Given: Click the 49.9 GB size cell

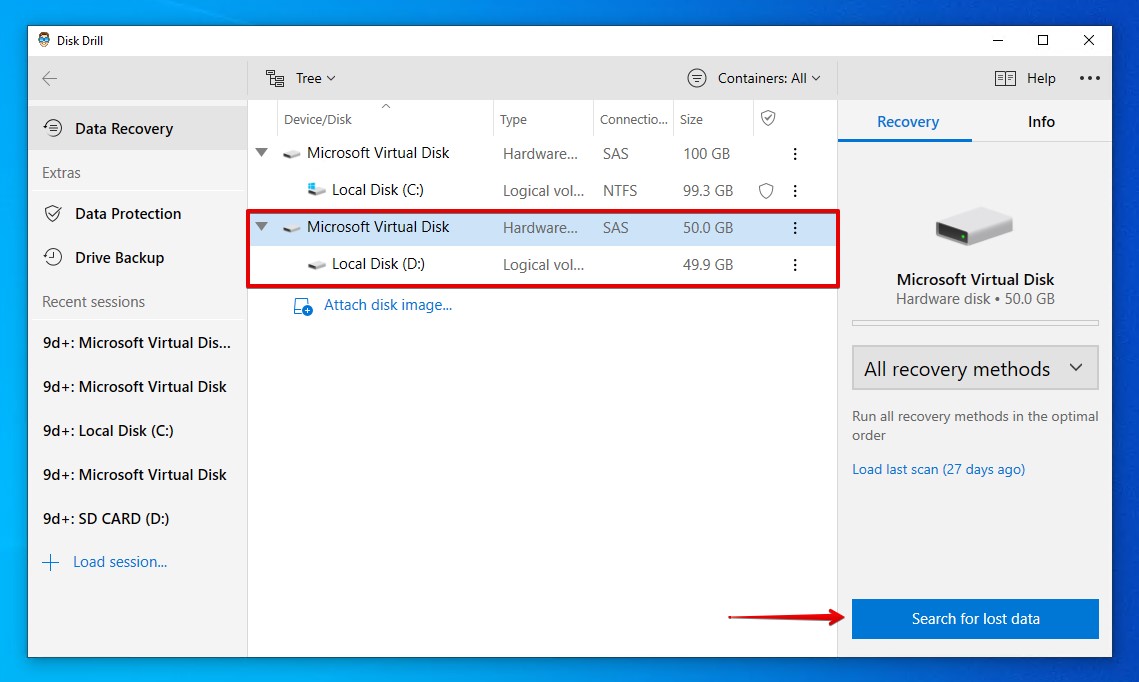Looking at the screenshot, I should [708, 265].
